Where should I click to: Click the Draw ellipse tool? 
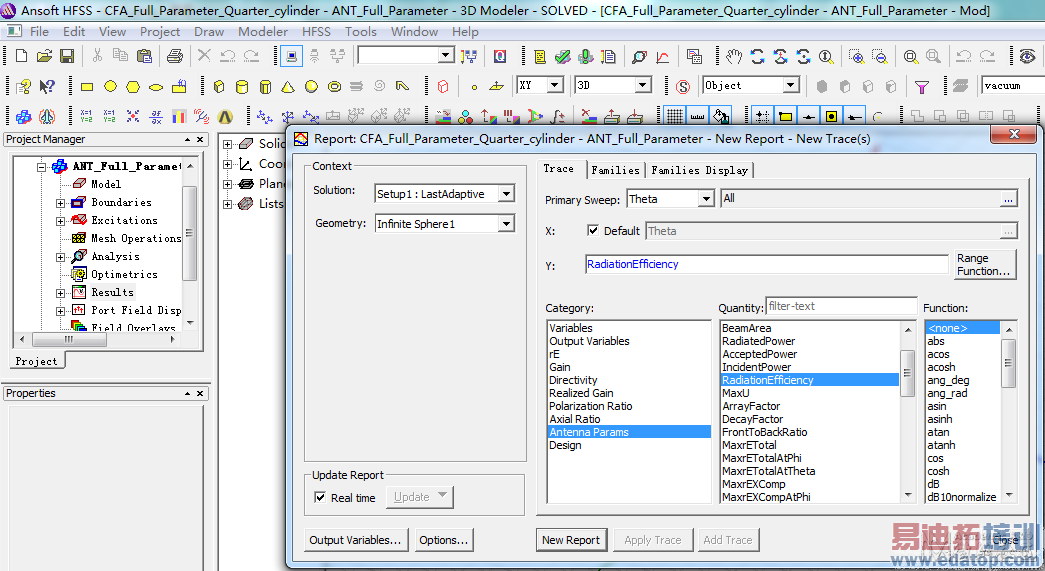tap(155, 87)
